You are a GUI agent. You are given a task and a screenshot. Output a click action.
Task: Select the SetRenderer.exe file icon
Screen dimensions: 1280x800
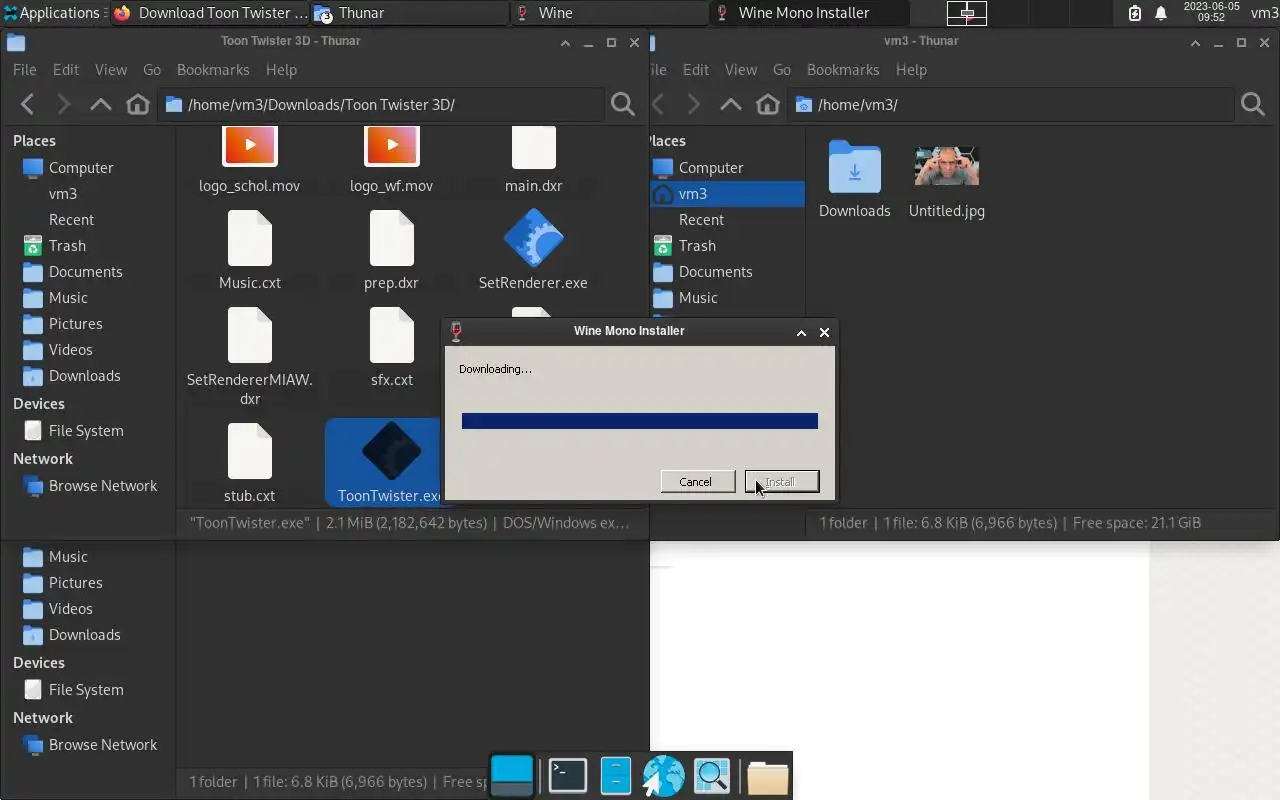(x=533, y=239)
